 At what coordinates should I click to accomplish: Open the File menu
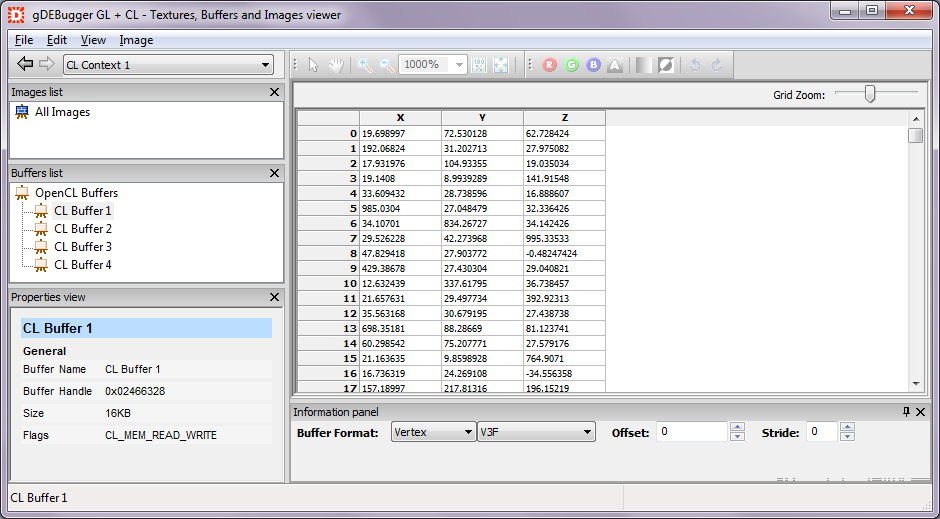[x=23, y=40]
